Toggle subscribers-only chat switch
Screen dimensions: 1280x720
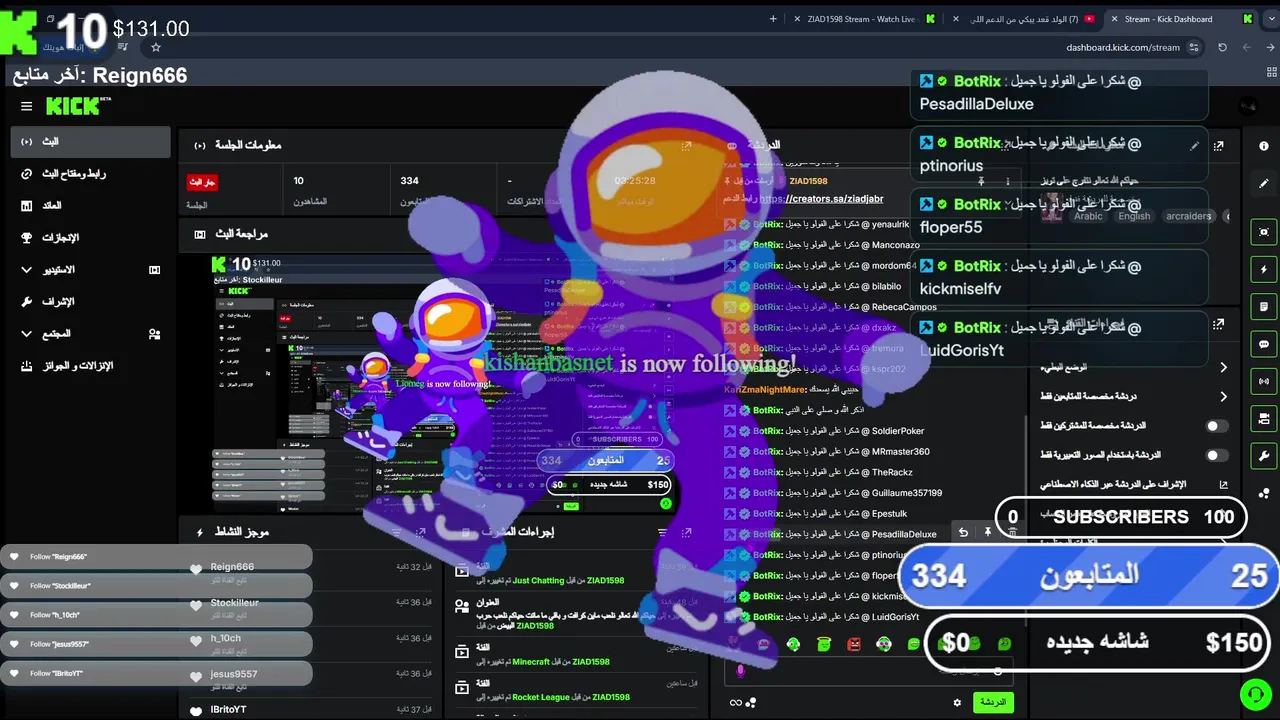[1216, 426]
